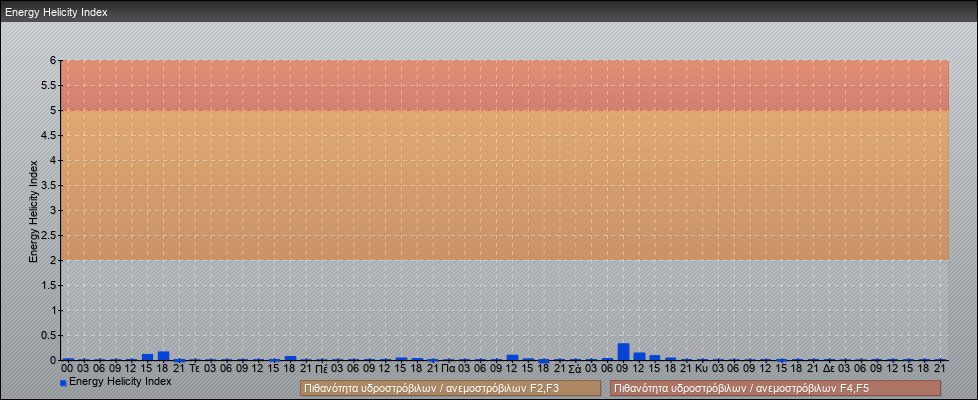978x400 pixels.
Task: Click the Κυ day label on x-axis
Action: (x=702, y=369)
